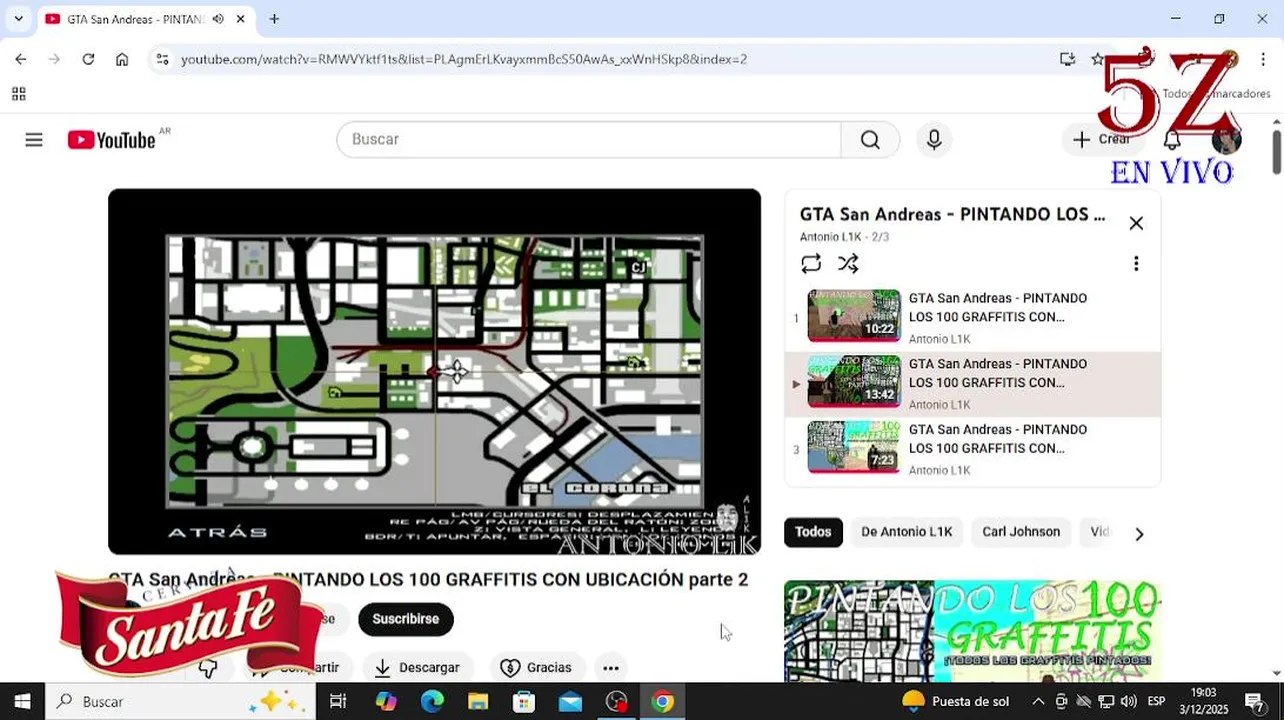Image resolution: width=1284 pixels, height=720 pixels.
Task: Select the Carl Johnson chip
Action: click(1021, 532)
